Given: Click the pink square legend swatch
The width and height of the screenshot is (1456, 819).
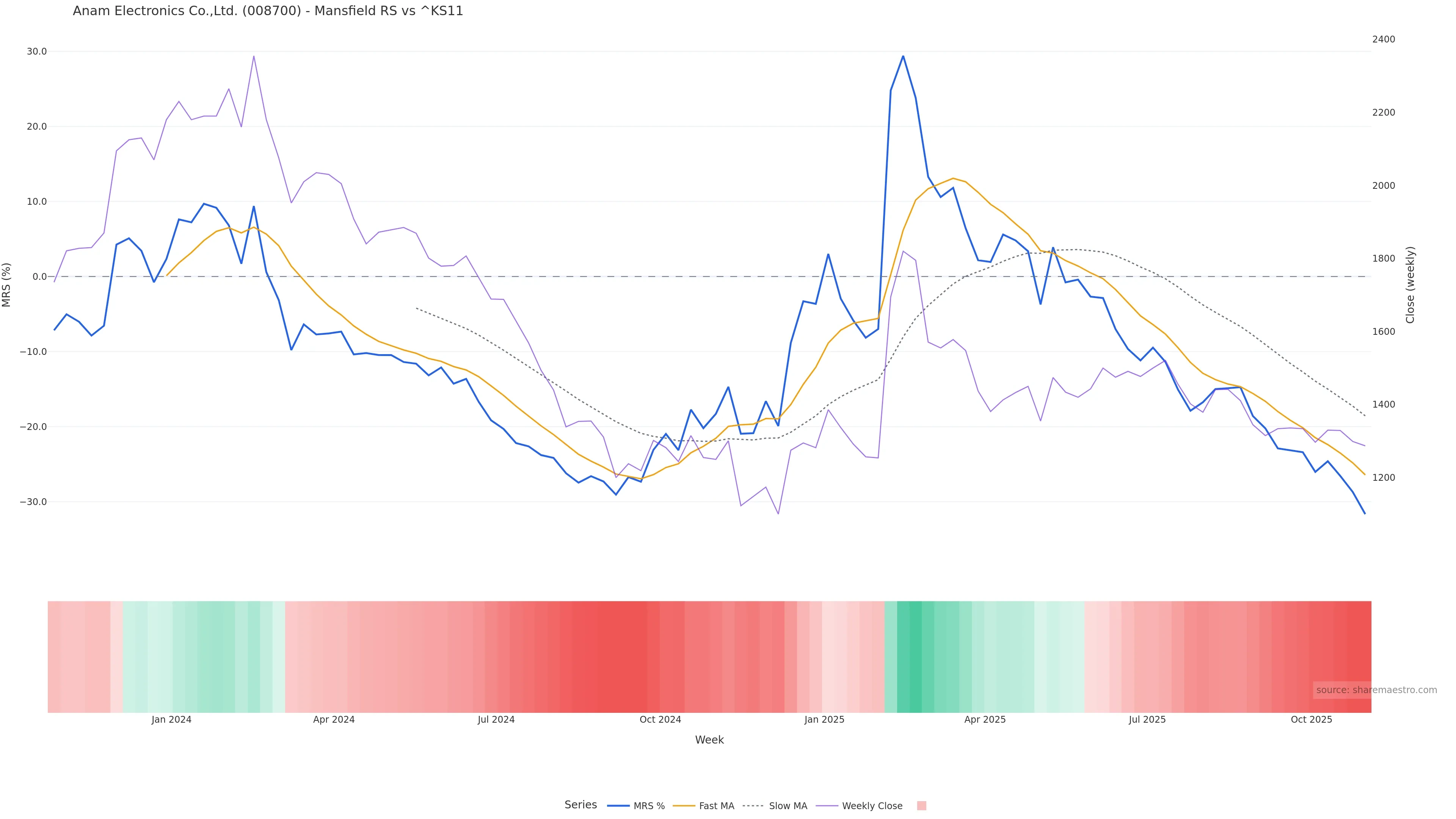Looking at the screenshot, I should click(921, 806).
